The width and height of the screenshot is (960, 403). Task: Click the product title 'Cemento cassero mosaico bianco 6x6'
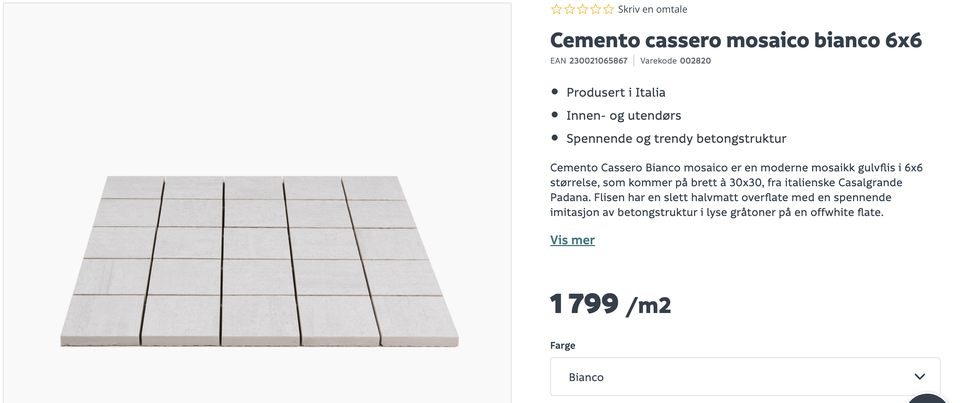pos(735,40)
